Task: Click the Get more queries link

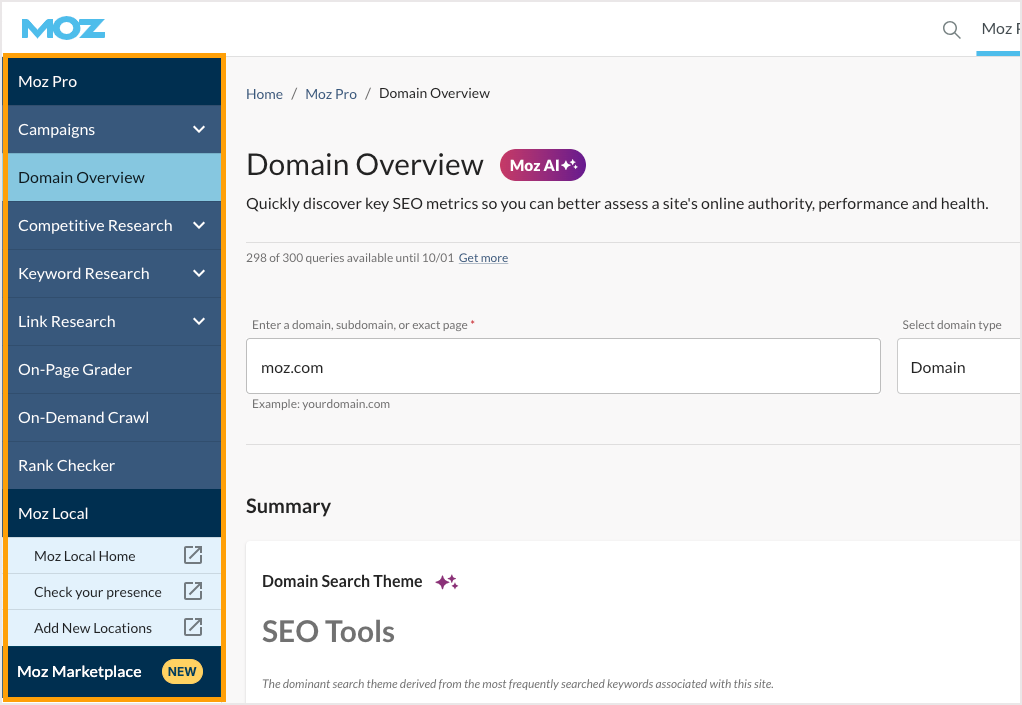Action: (x=483, y=258)
